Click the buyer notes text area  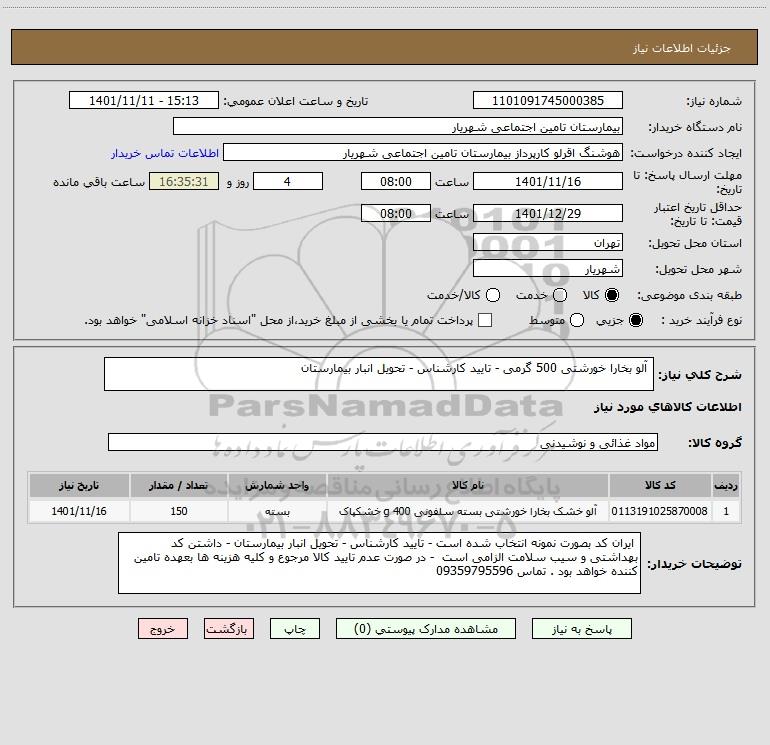(379, 563)
